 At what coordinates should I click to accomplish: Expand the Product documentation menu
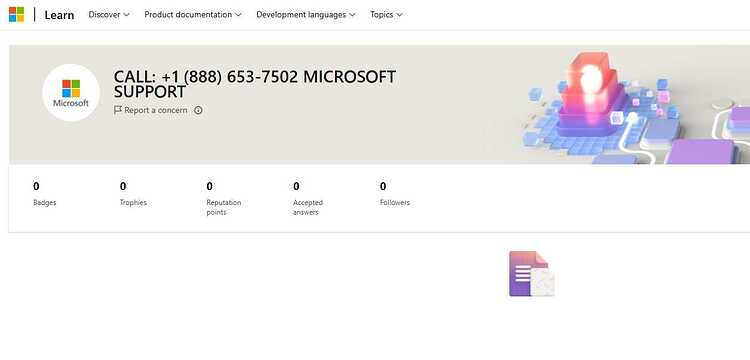tap(193, 15)
